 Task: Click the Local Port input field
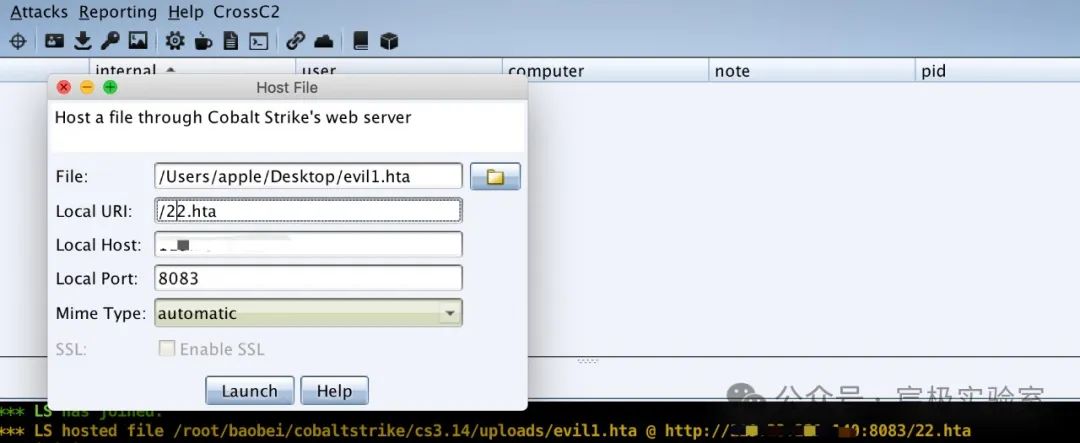pos(308,278)
